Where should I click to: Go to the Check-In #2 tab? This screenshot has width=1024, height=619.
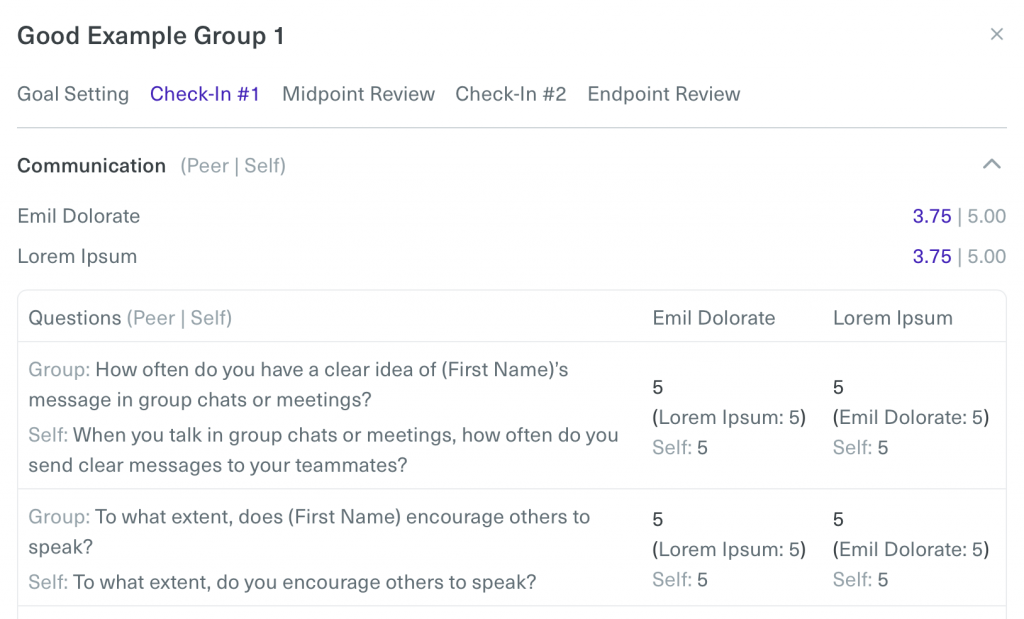pos(511,94)
